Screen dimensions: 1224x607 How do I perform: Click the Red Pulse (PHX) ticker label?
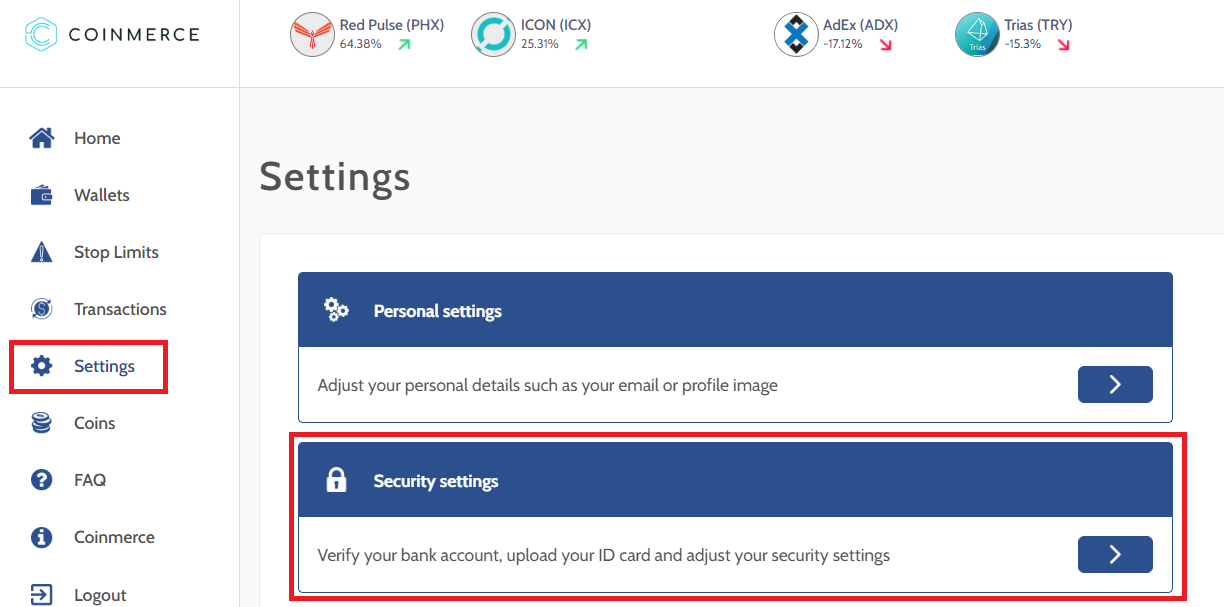391,25
